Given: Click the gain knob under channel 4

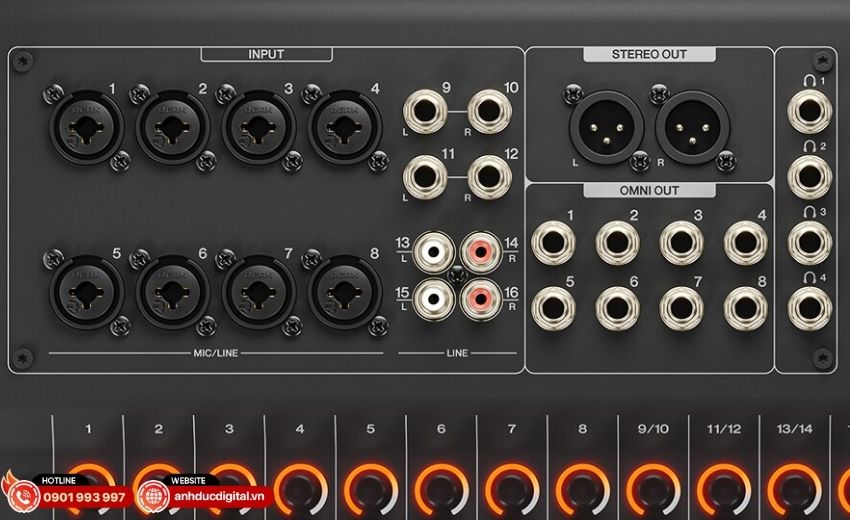Looking at the screenshot, I should click(x=300, y=490).
